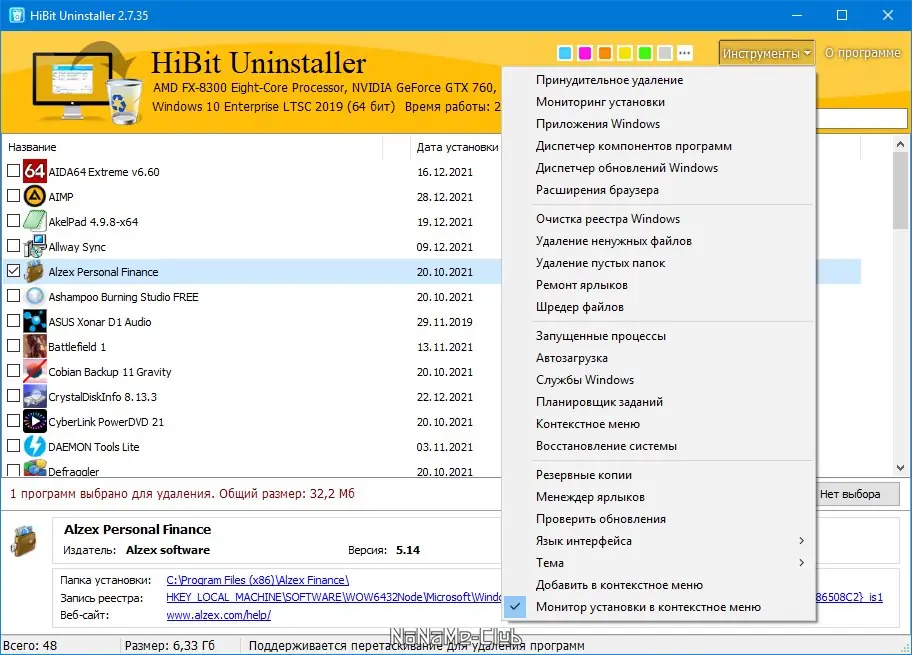Open Восстановление системы menu item

(x=659, y=446)
